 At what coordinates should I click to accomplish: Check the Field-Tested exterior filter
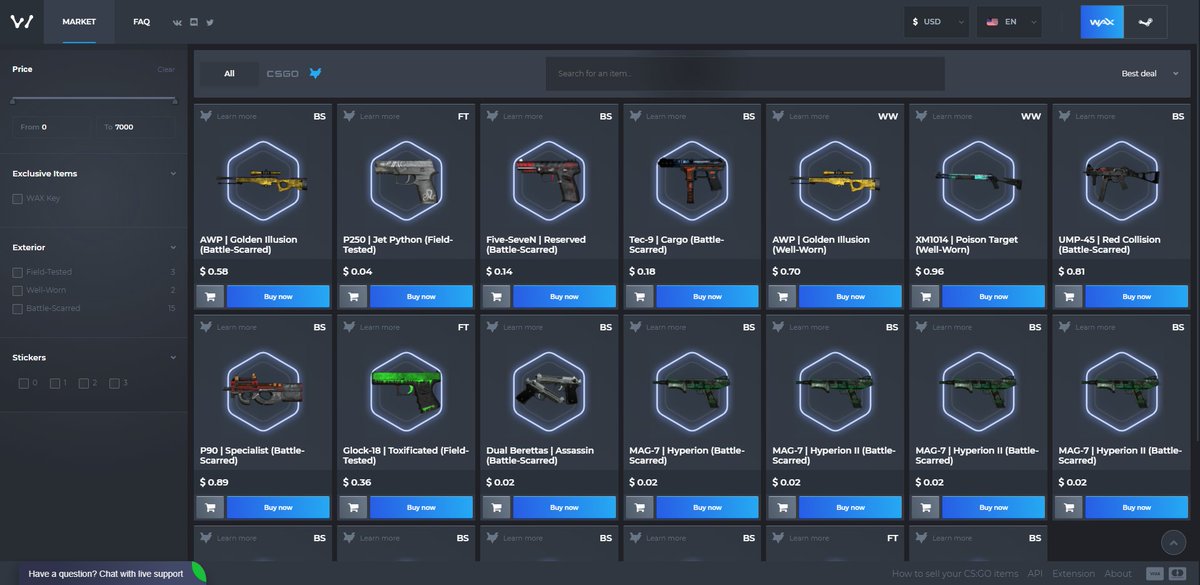[17, 272]
